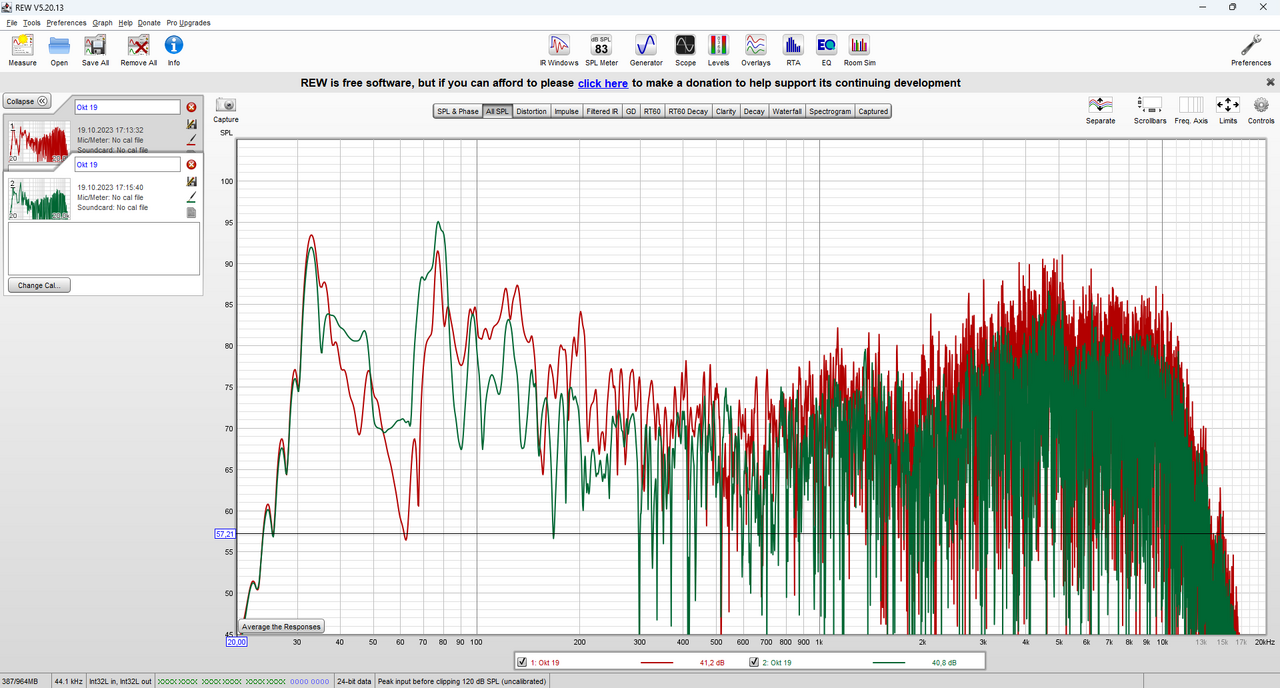The image size is (1280, 688).
Task: Select measurement 1 red thumbnail
Action: click(x=39, y=142)
